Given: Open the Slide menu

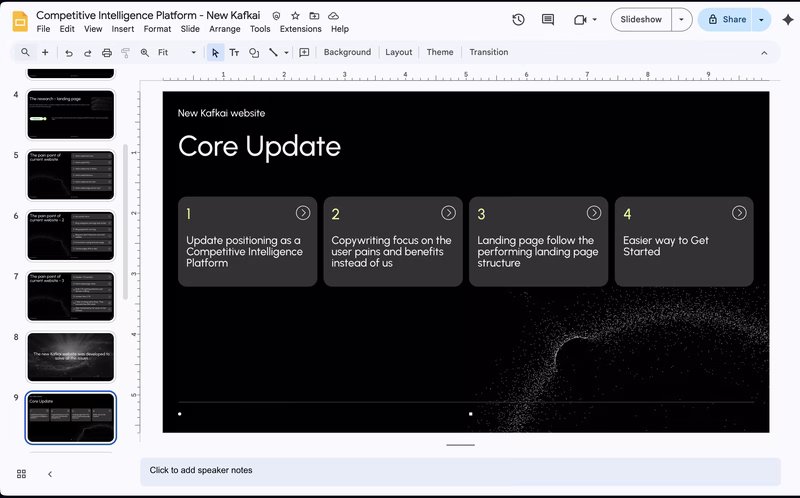Looking at the screenshot, I should (x=190, y=29).
